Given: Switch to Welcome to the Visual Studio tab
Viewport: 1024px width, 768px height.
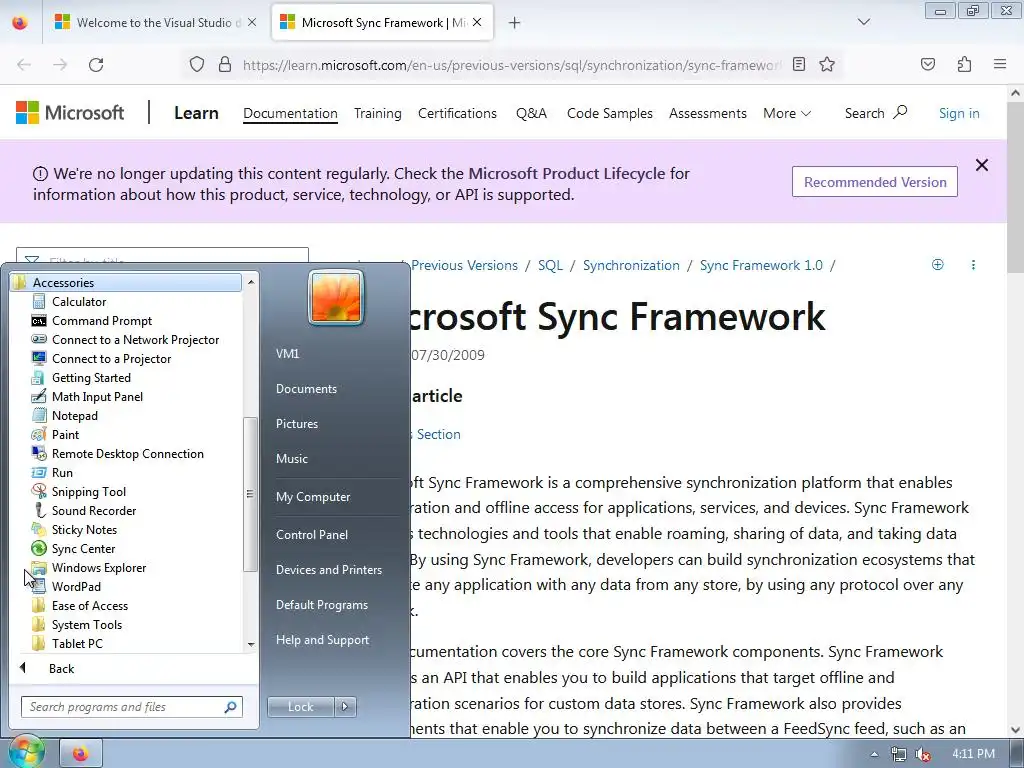Looking at the screenshot, I should pos(155,22).
